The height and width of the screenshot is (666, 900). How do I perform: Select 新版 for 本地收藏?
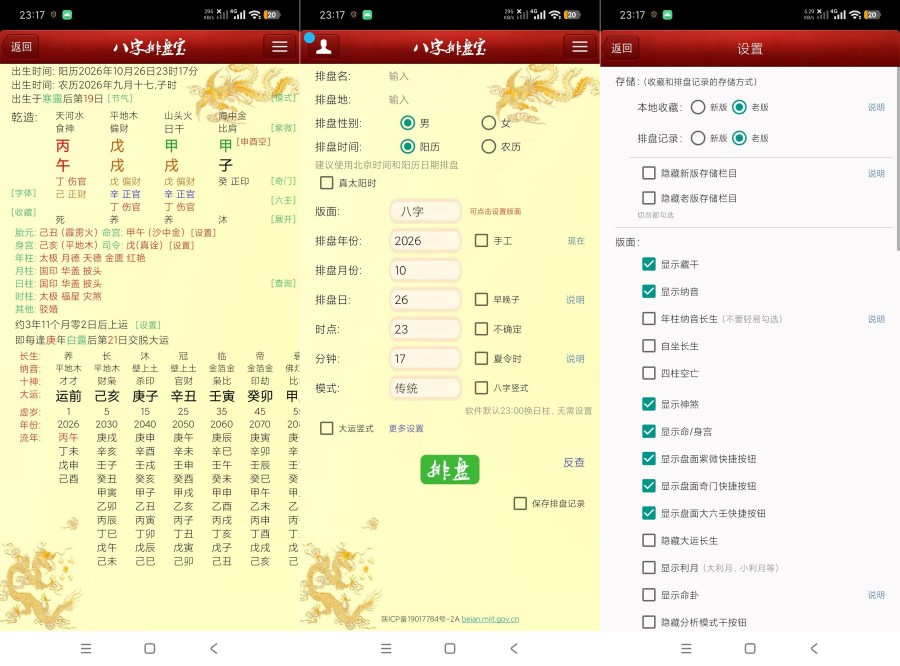tap(698, 107)
